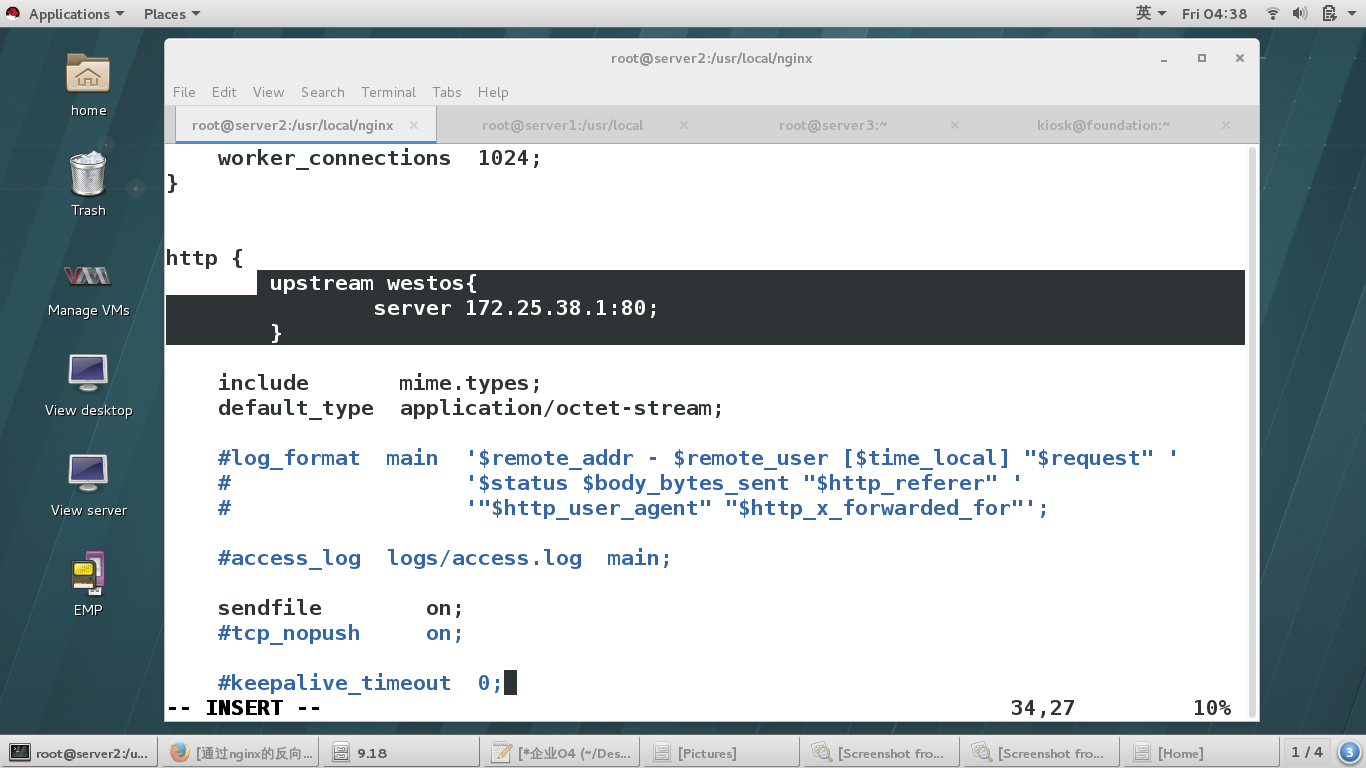Screen dimensions: 1366x768
Task: Click the 1 / 4 workspace switcher
Action: (1307, 752)
